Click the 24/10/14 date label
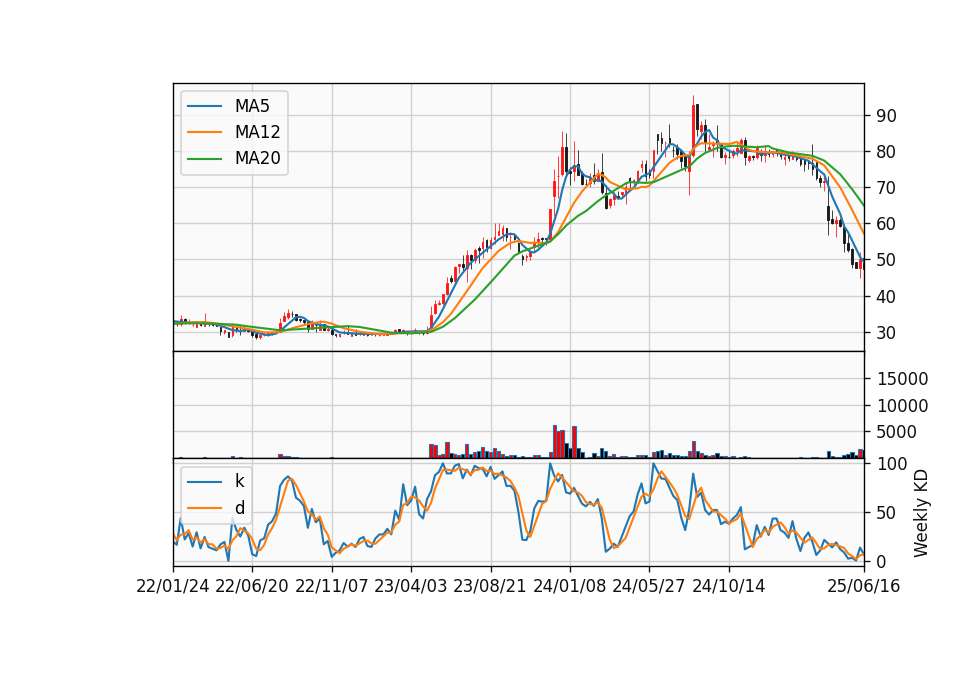Screen dimensions: 960x690 (x=729, y=587)
